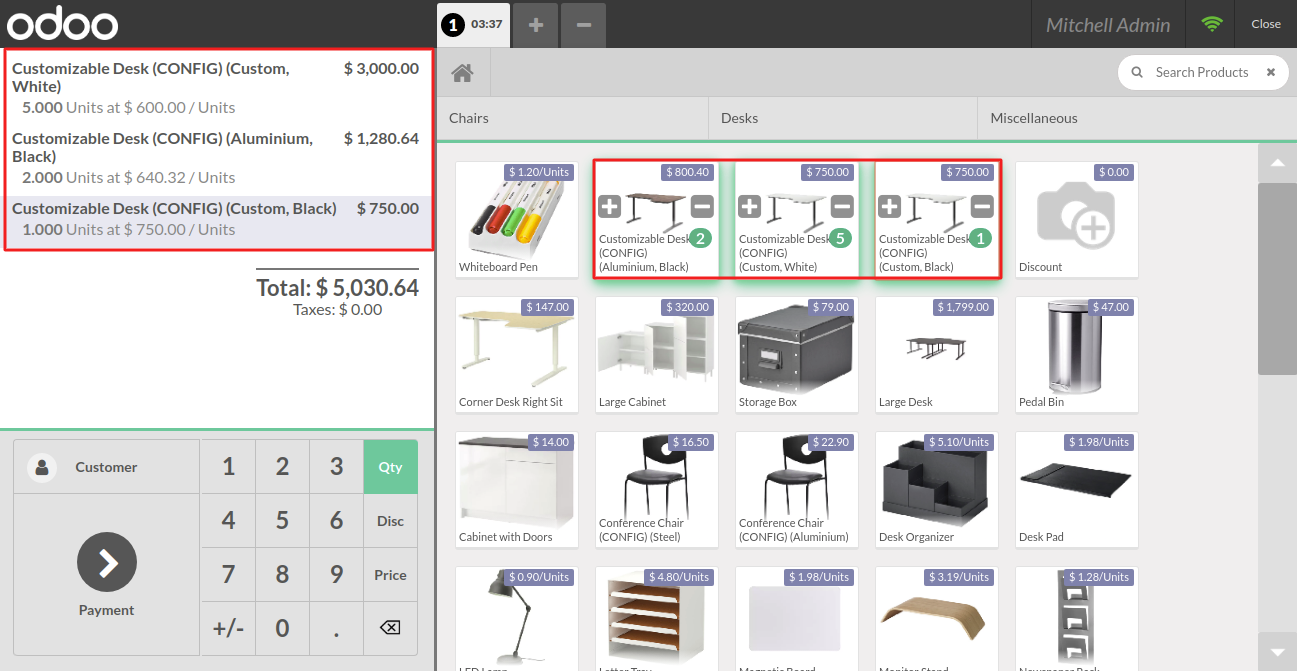Tap numpad key 0
This screenshot has height=671, width=1297.
coord(283,628)
